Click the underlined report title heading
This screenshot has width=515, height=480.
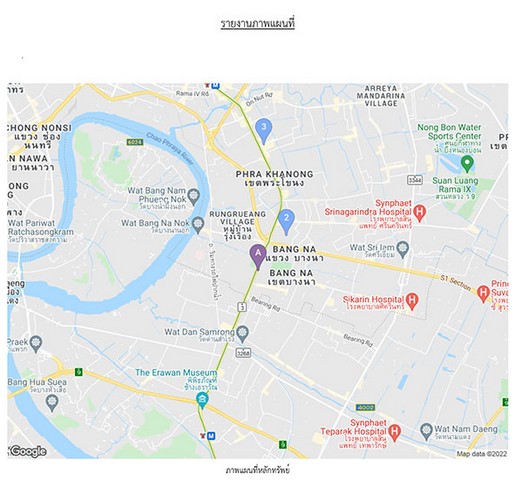tap(257, 24)
